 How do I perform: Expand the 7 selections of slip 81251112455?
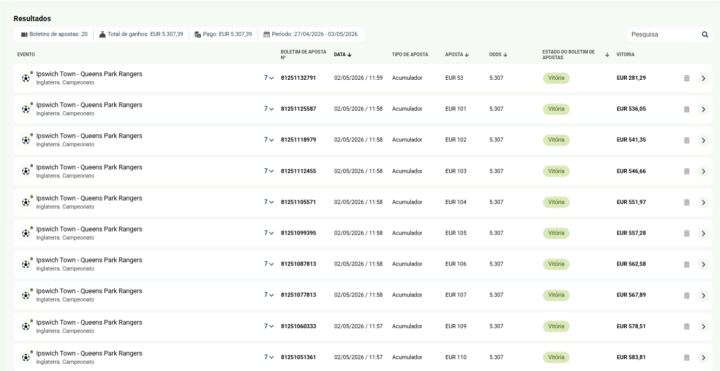(269, 171)
